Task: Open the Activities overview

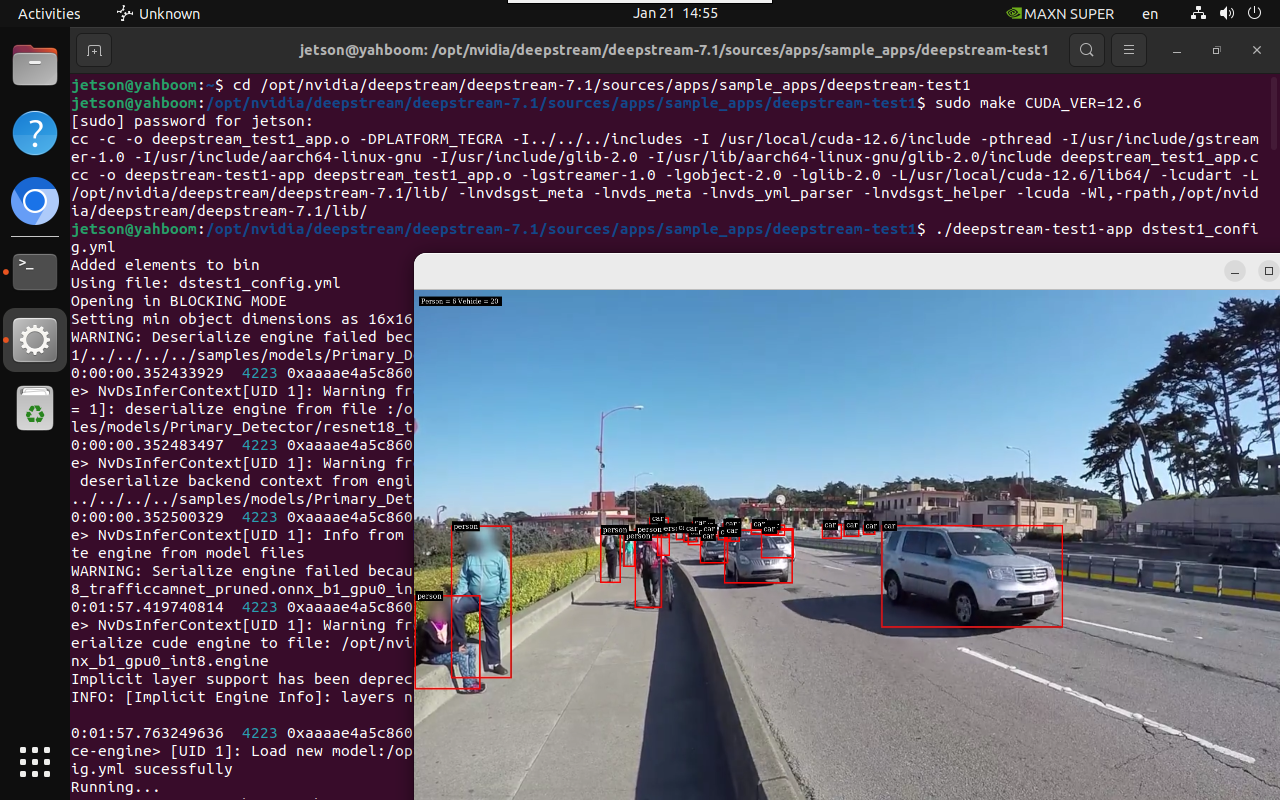Action: (x=49, y=14)
